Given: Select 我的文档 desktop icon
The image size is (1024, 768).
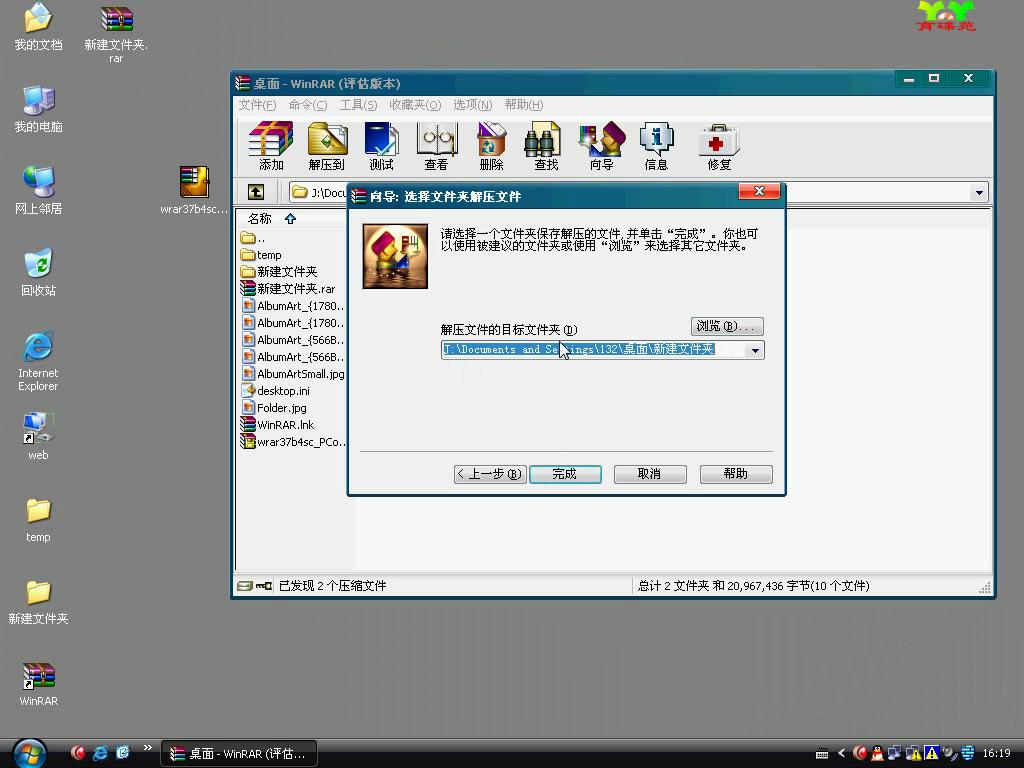Looking at the screenshot, I should 39,27.
